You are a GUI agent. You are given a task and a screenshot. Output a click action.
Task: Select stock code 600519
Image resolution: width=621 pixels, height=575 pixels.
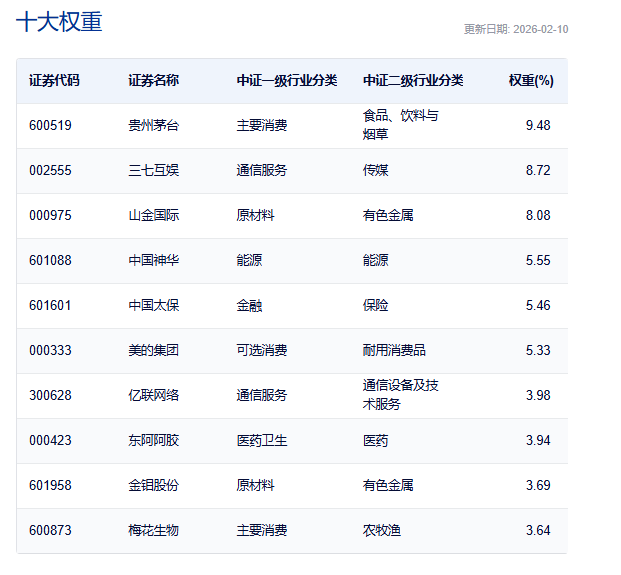click(x=50, y=126)
